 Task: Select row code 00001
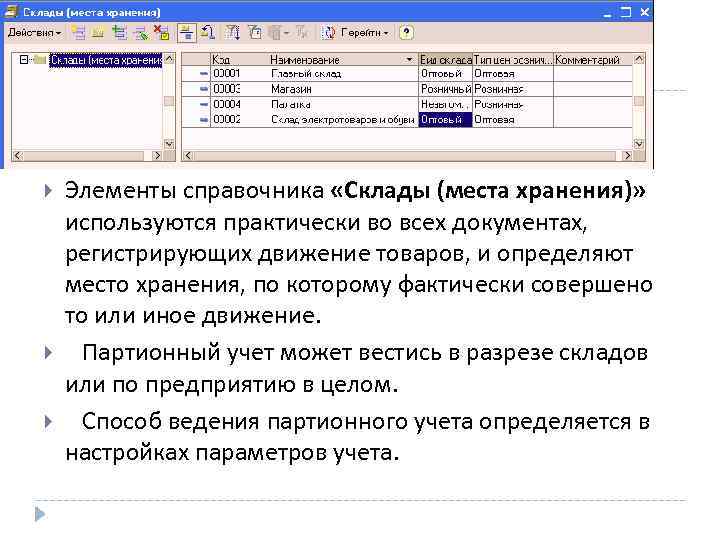coord(227,73)
